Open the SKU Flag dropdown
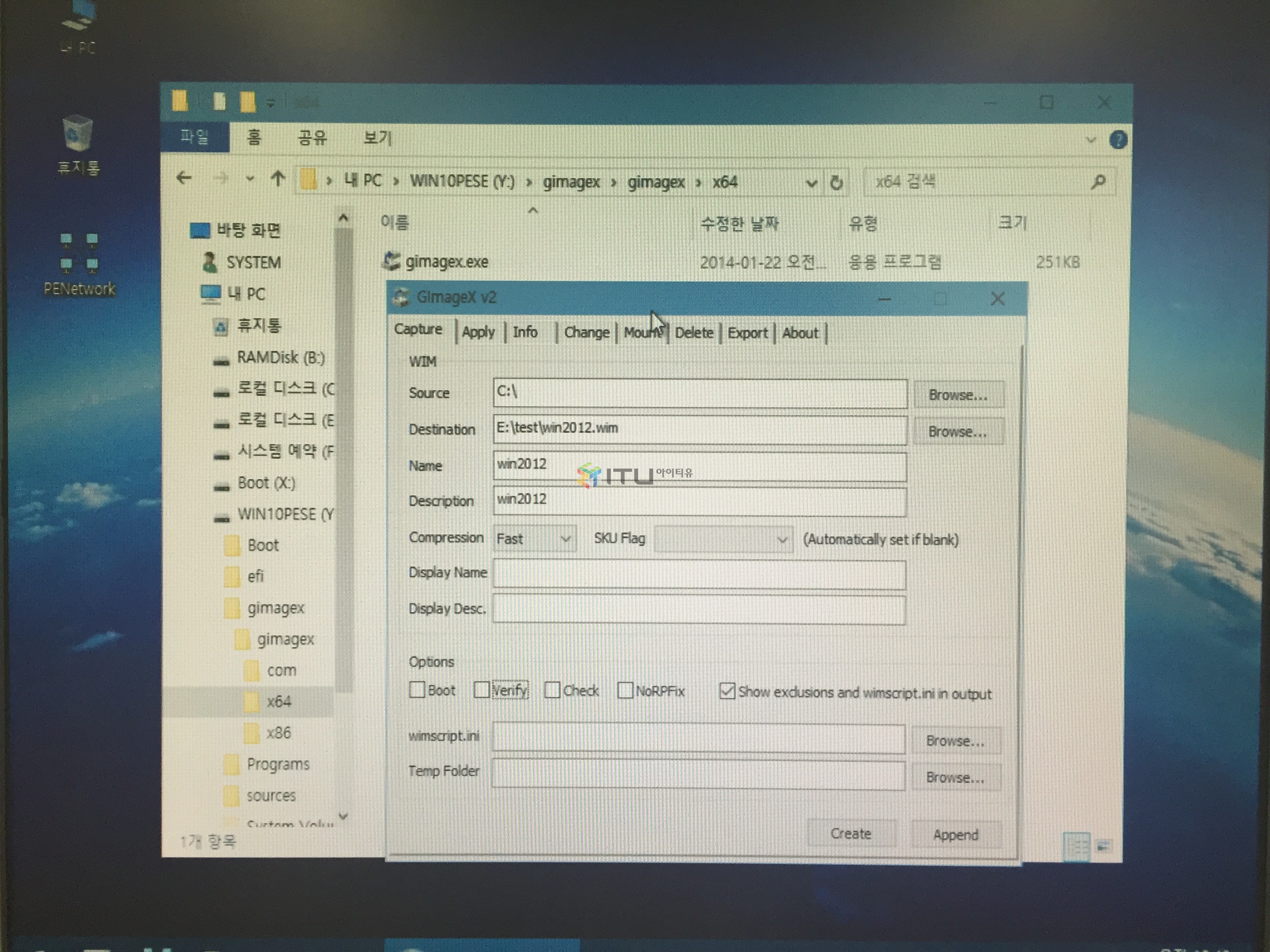 pyautogui.click(x=723, y=539)
